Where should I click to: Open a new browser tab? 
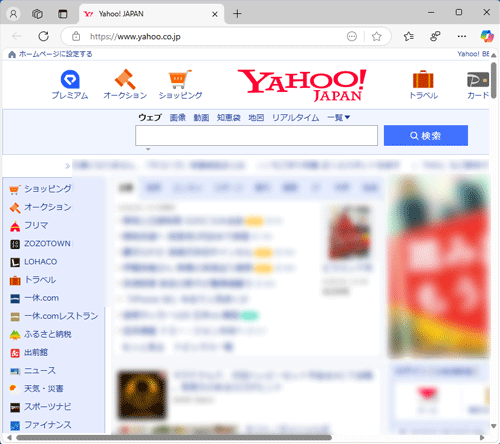237,14
